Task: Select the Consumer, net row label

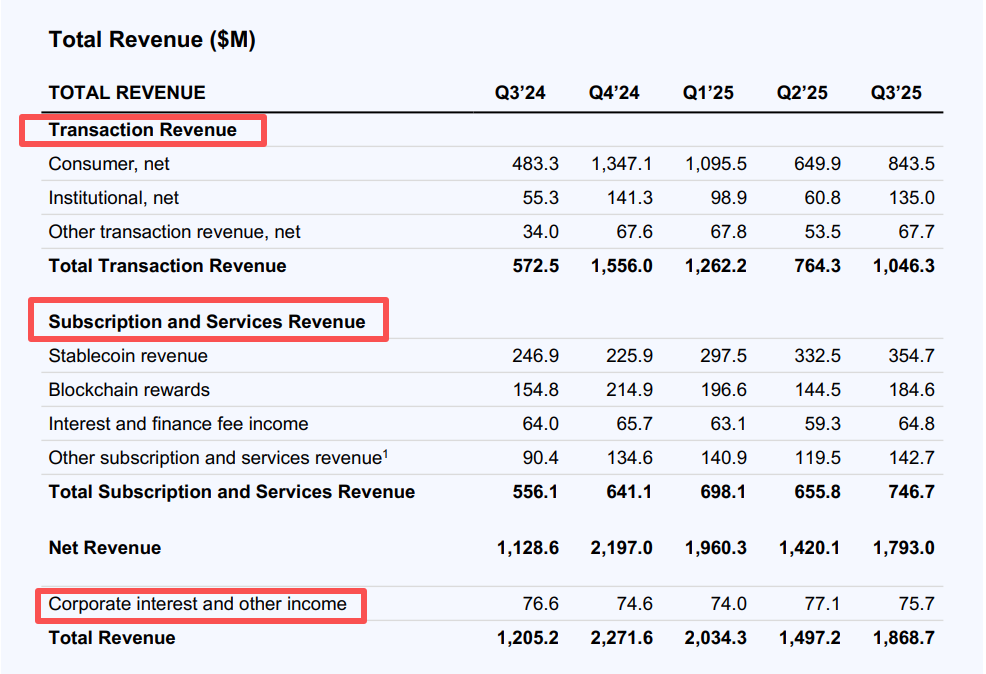Action: tap(109, 164)
